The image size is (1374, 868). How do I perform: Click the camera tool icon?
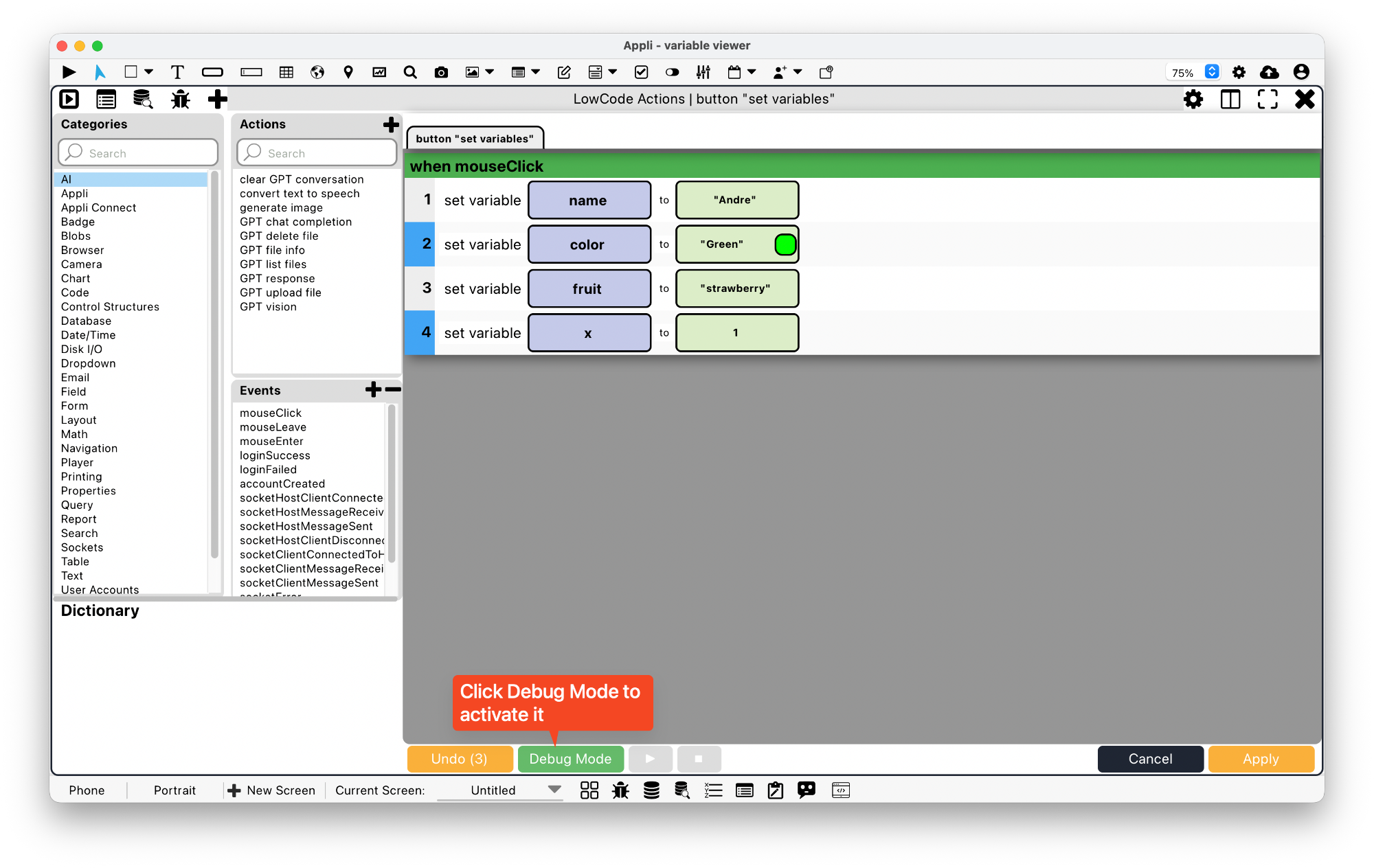pyautogui.click(x=441, y=72)
